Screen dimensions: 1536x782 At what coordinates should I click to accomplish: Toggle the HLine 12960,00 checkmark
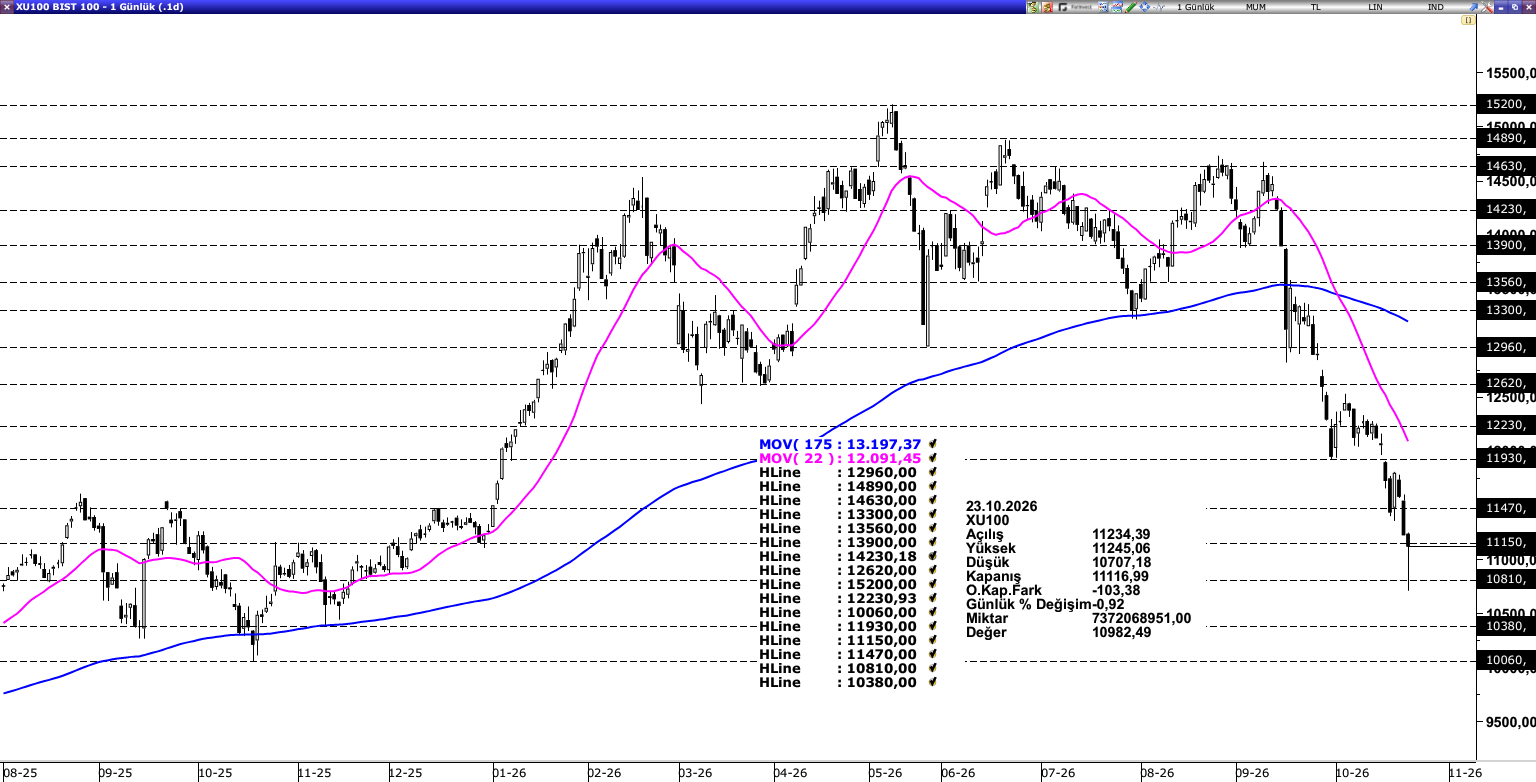[932, 472]
